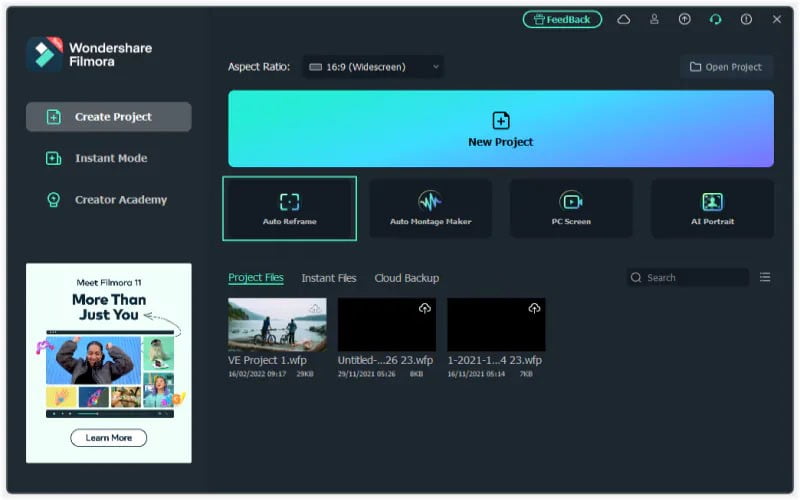Screen dimensions: 800x500
Task: Open VE Project 1.wfp thumbnail
Action: pos(277,324)
